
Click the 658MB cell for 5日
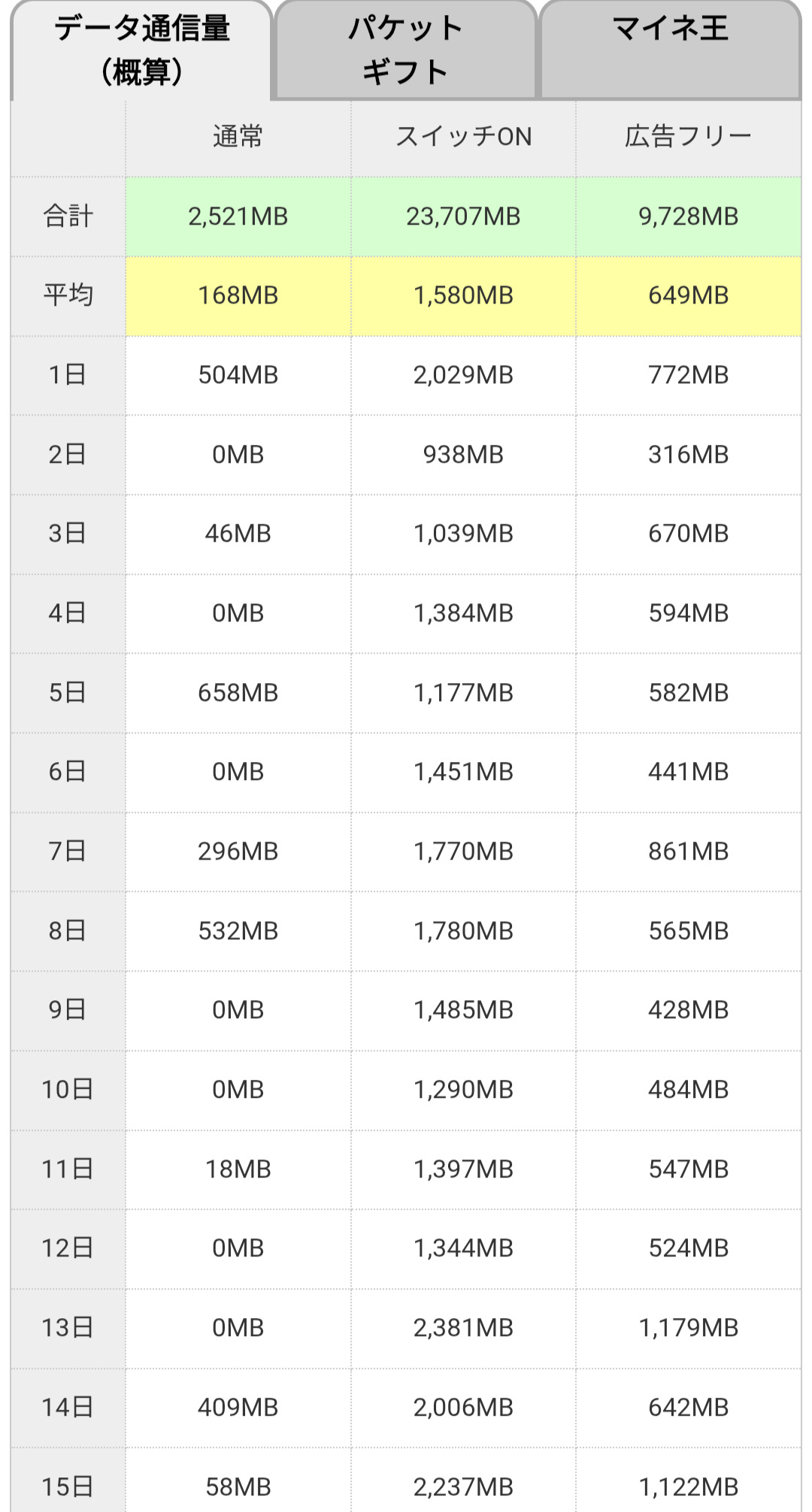[238, 692]
